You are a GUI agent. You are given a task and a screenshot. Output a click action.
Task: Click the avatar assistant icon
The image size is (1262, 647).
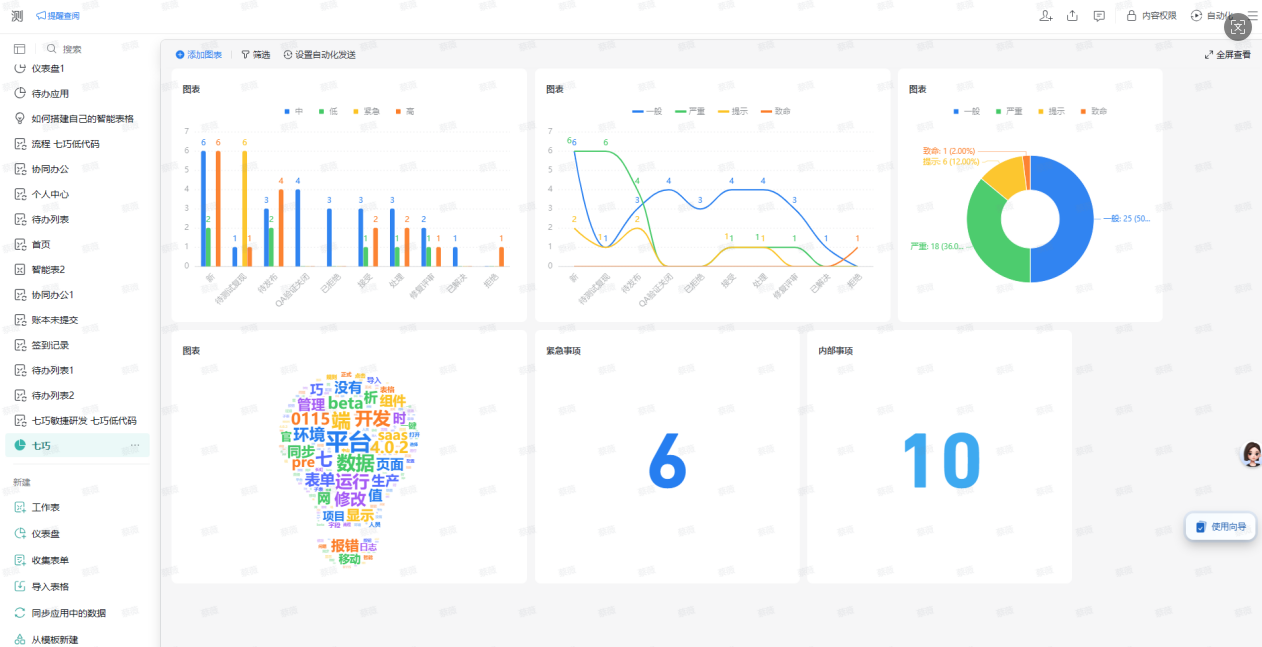[1250, 455]
